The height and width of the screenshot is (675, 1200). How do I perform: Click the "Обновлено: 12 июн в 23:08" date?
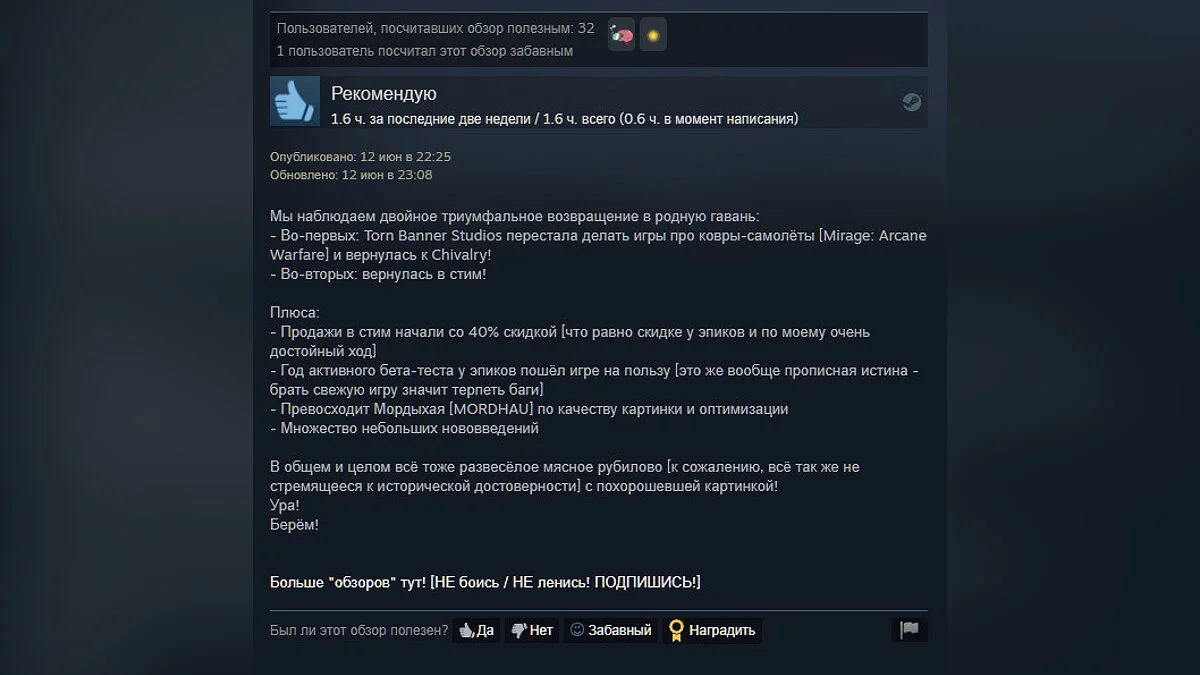coord(351,175)
